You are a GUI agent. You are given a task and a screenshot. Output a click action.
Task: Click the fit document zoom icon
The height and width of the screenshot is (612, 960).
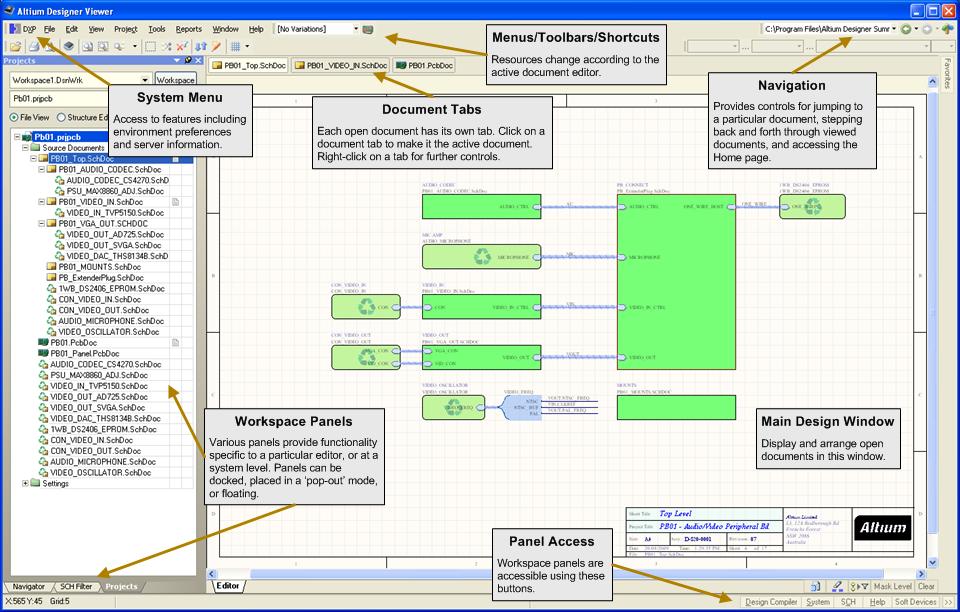[x=88, y=46]
